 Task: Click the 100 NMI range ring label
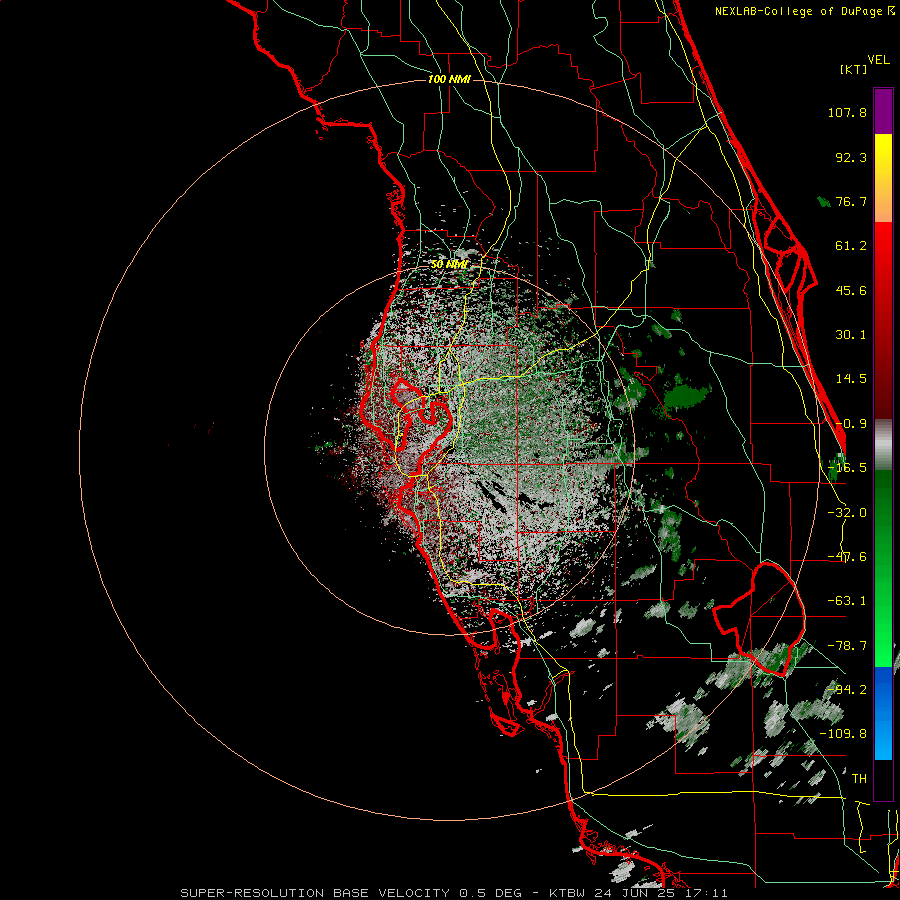pos(449,79)
